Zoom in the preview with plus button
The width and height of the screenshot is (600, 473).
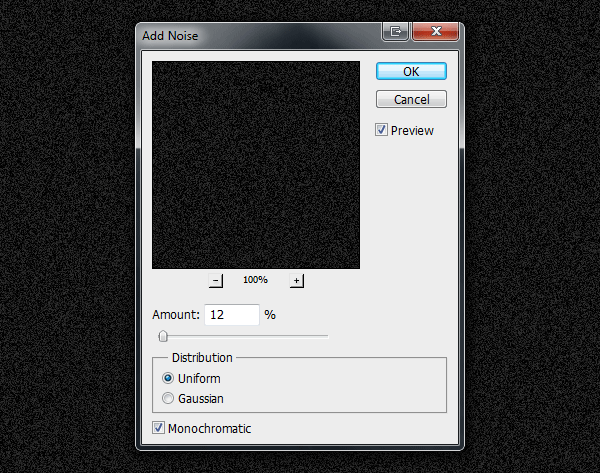tap(297, 281)
